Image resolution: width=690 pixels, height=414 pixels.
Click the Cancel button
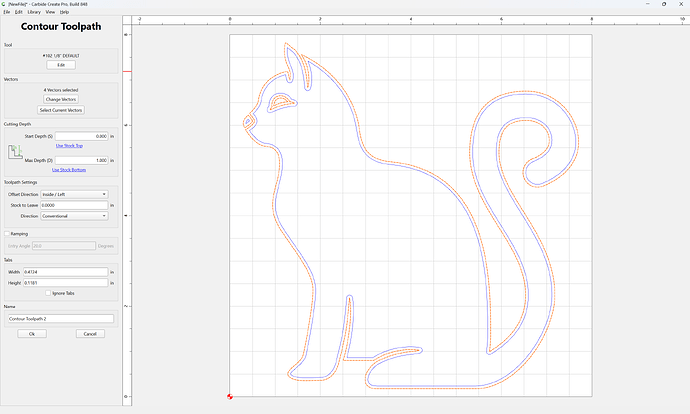click(x=90, y=333)
